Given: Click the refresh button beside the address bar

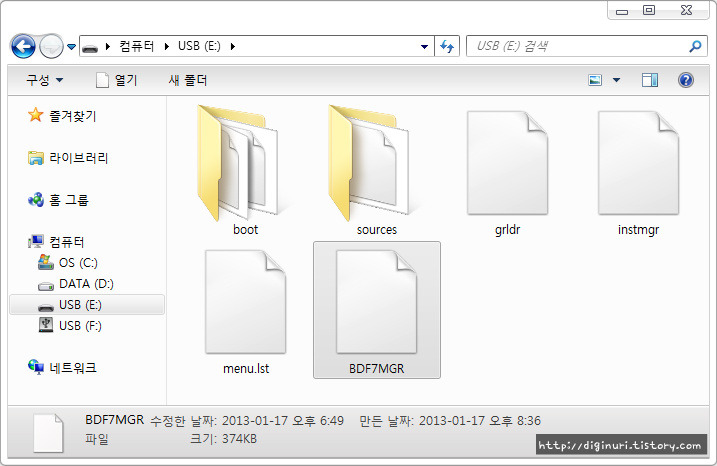Looking at the screenshot, I should 447,46.
